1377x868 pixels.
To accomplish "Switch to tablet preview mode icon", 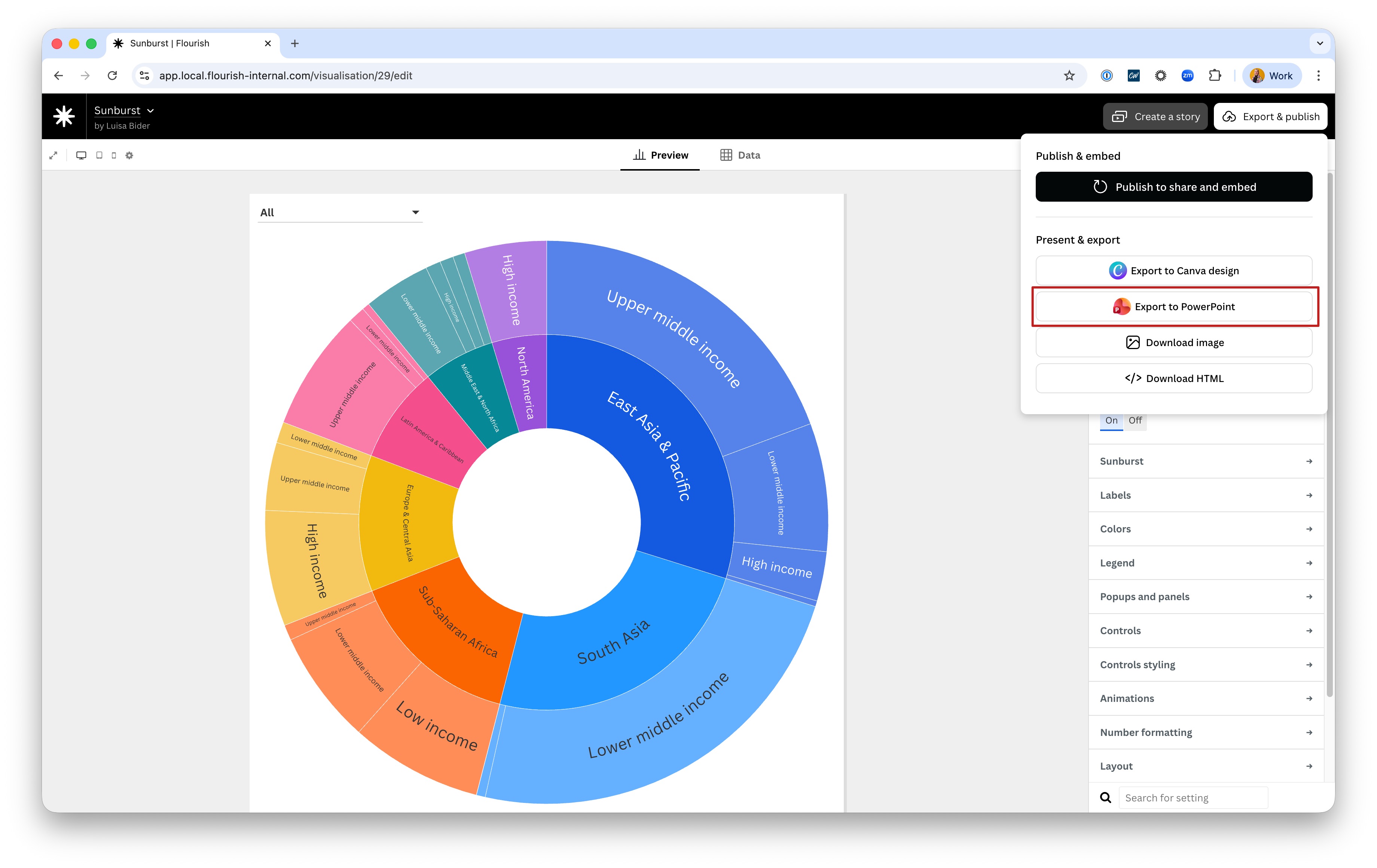I will (x=100, y=156).
